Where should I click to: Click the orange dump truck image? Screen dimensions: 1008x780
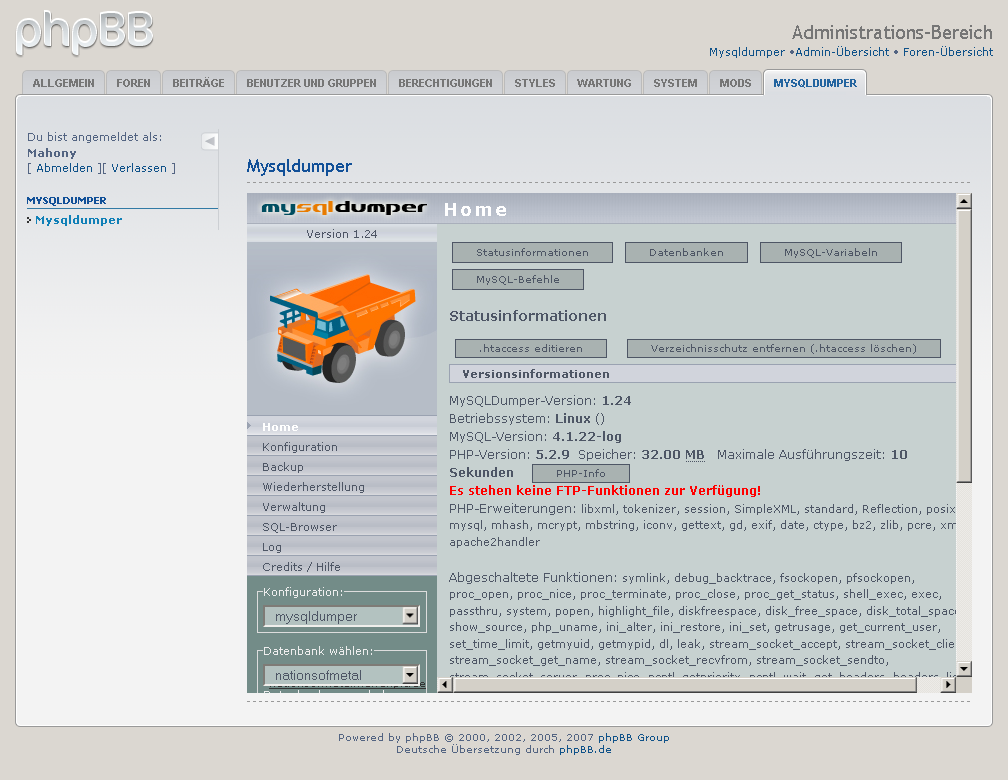[x=343, y=328]
